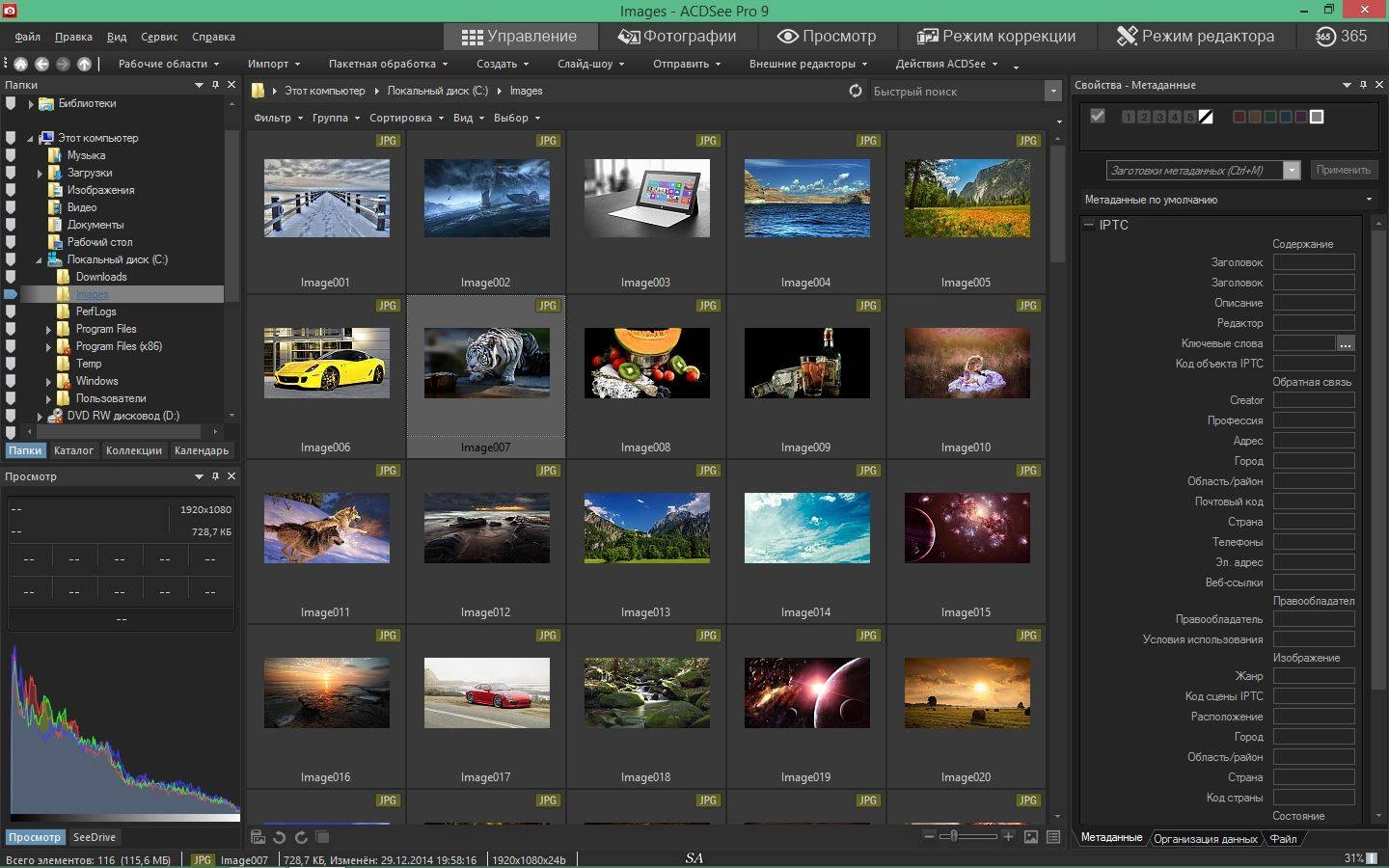Click Этот компьютер in the path bar
This screenshot has height=868, width=1389.
click(x=324, y=91)
